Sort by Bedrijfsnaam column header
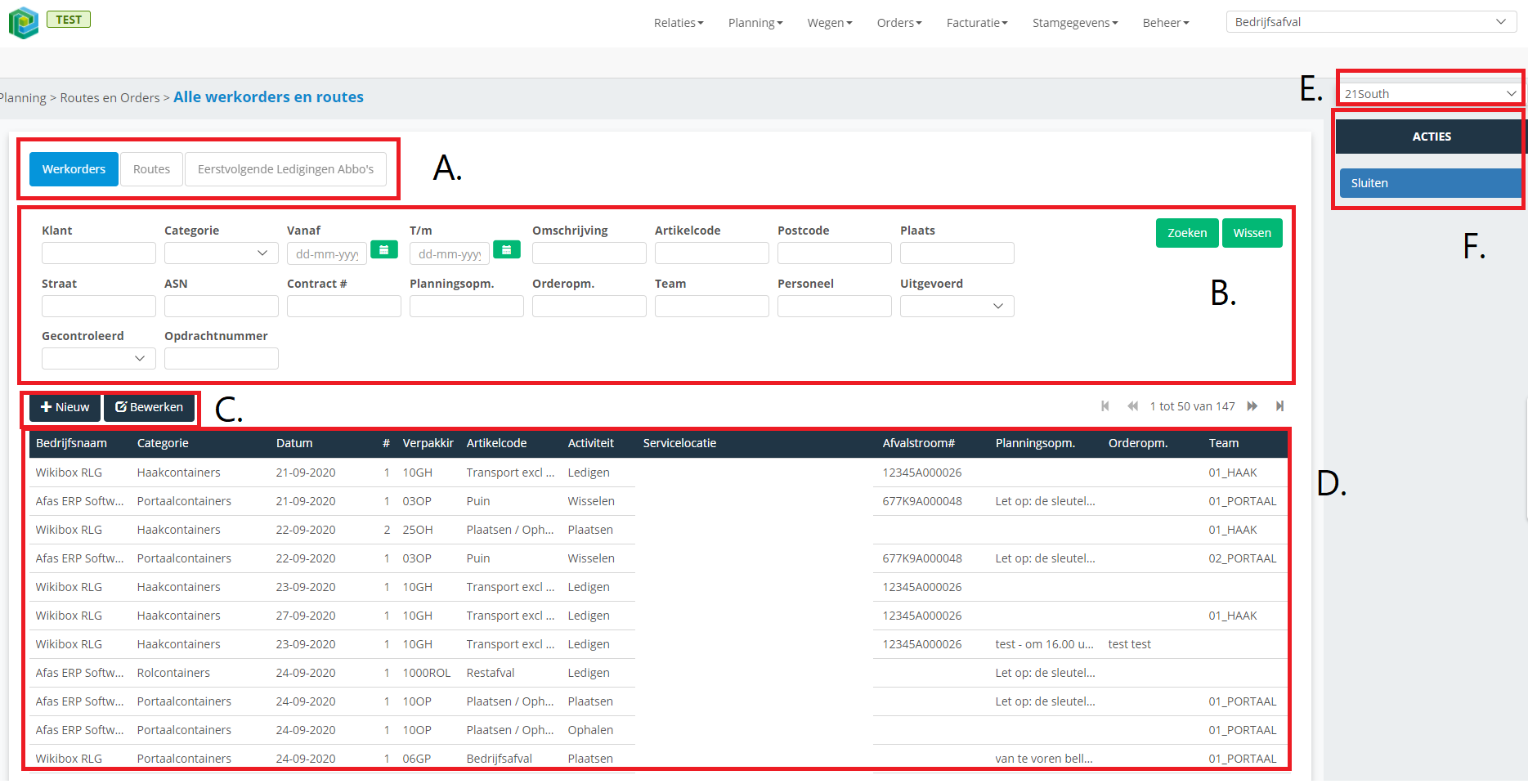 [x=71, y=443]
